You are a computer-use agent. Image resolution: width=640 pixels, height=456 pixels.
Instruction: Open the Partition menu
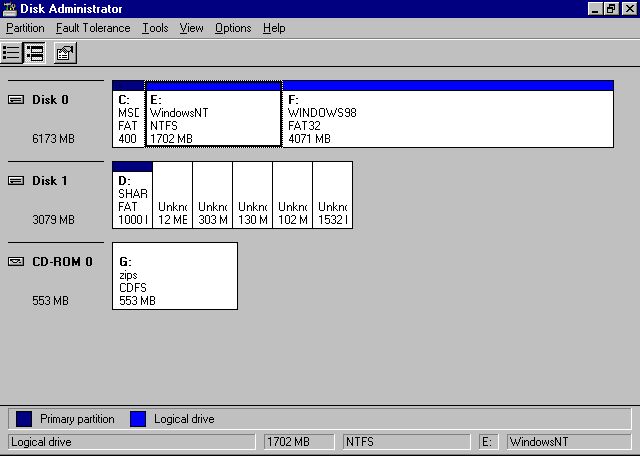(x=25, y=28)
